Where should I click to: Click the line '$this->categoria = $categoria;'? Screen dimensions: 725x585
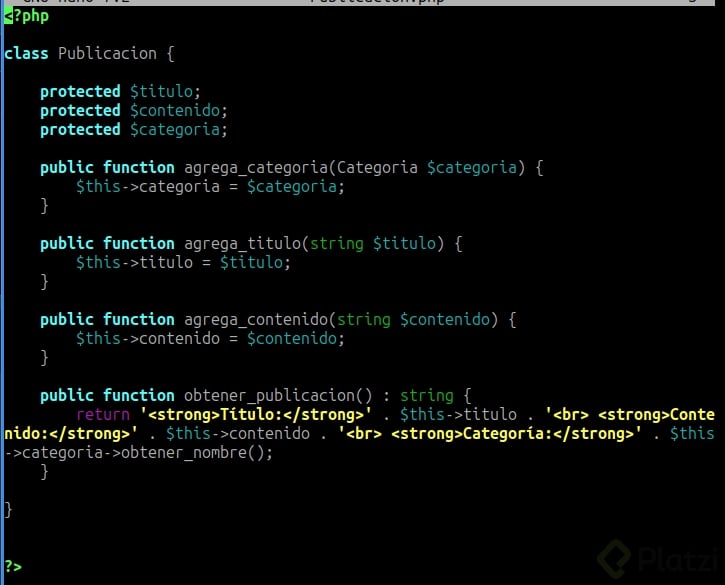[210, 186]
